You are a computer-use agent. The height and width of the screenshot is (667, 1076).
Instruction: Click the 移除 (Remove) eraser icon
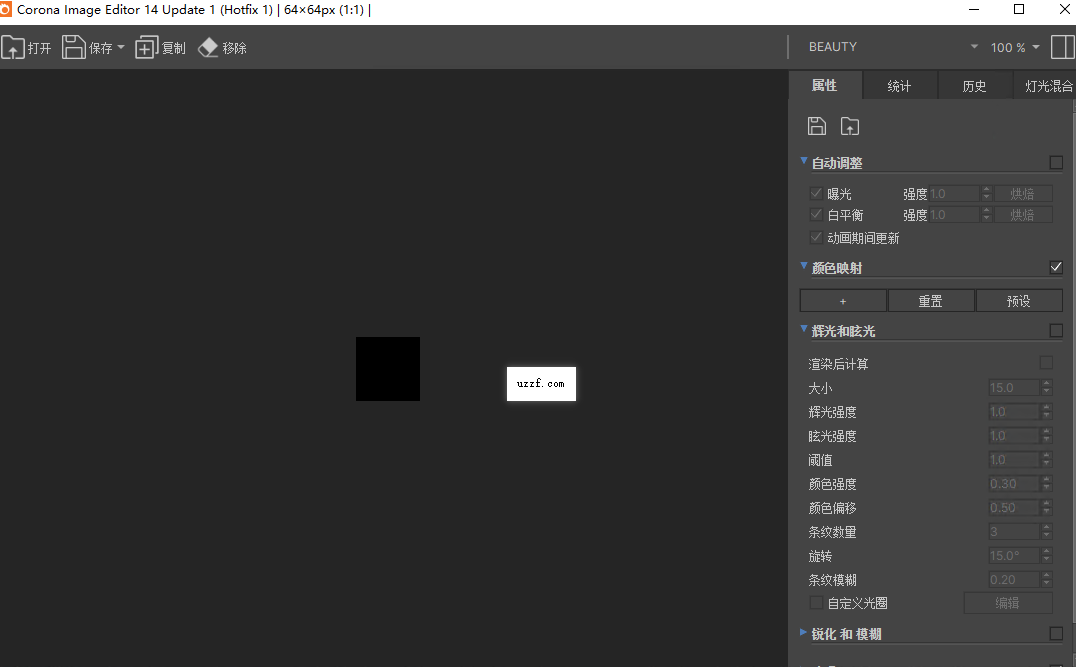(208, 46)
